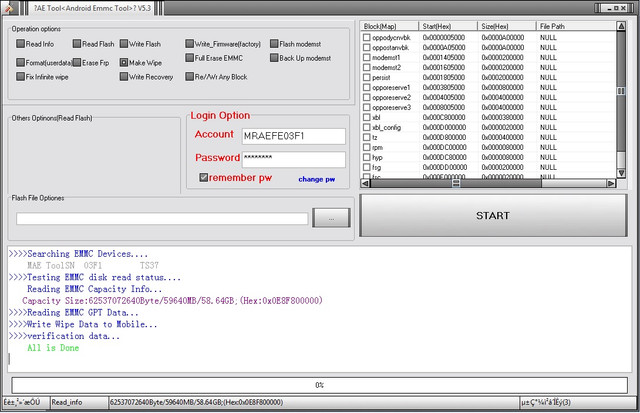Enable the Back Up modemst option

(273, 58)
